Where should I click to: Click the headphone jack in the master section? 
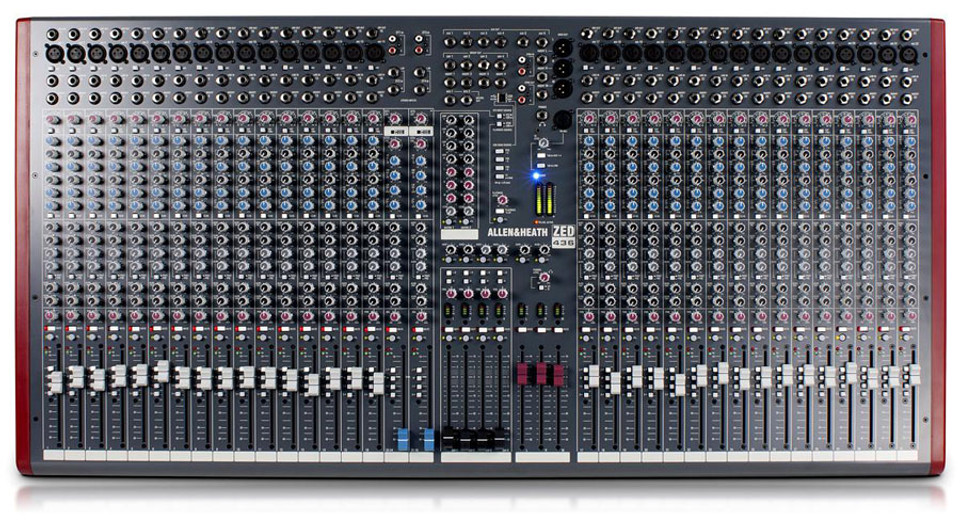[542, 114]
